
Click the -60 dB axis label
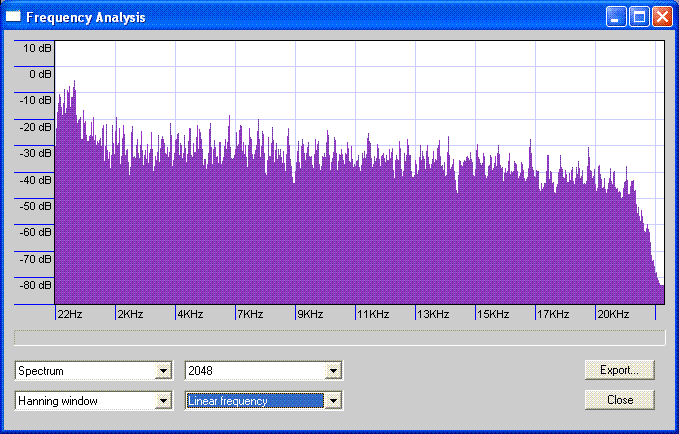[36, 233]
